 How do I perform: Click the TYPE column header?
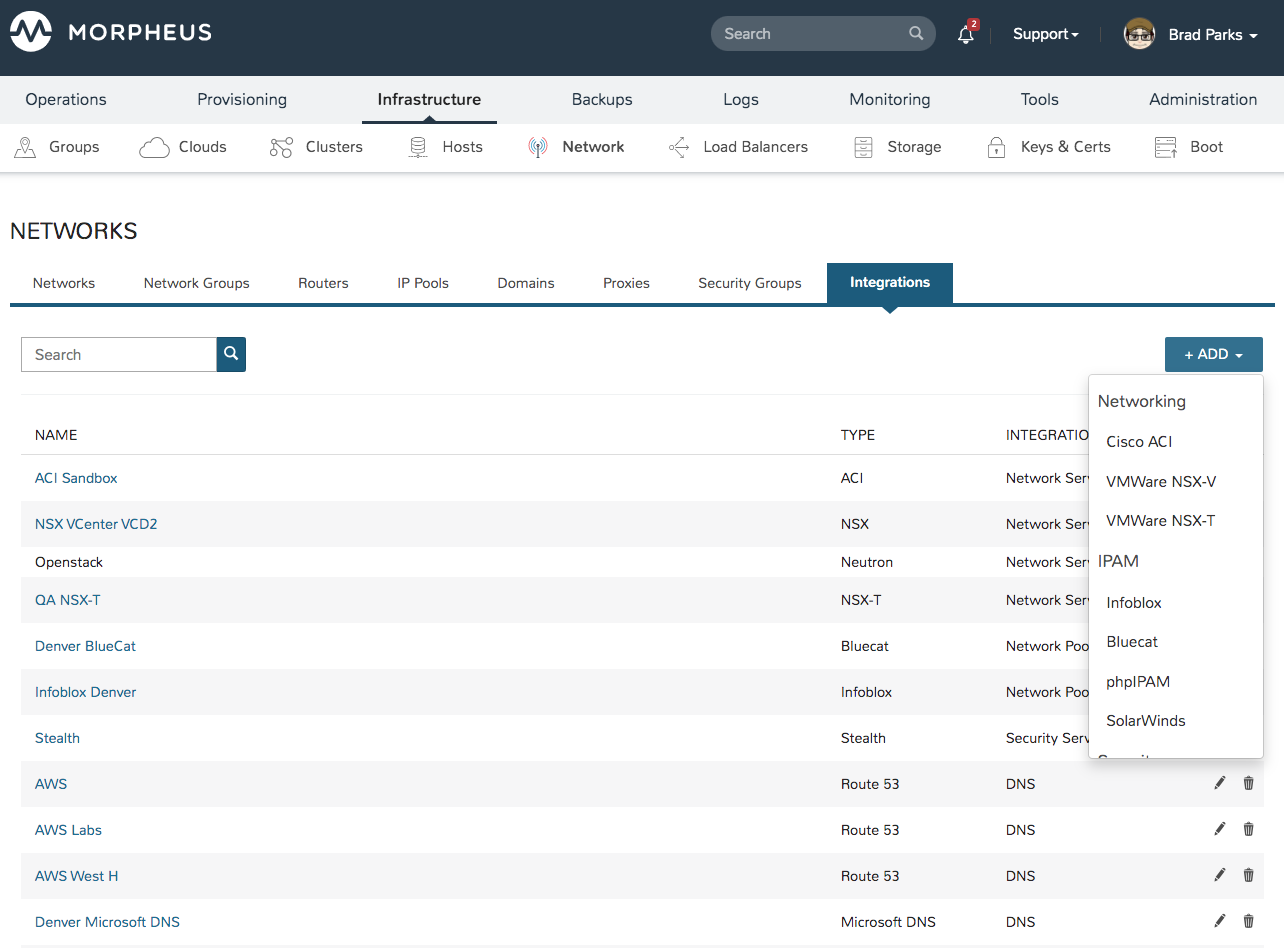858,435
